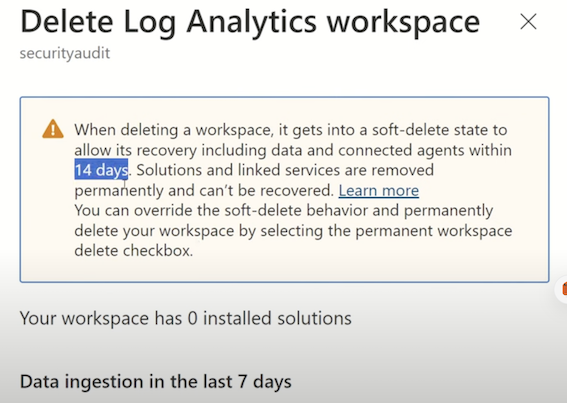
Task: Click the "Delete Log Analytics workspace" title
Action: (x=250, y=22)
